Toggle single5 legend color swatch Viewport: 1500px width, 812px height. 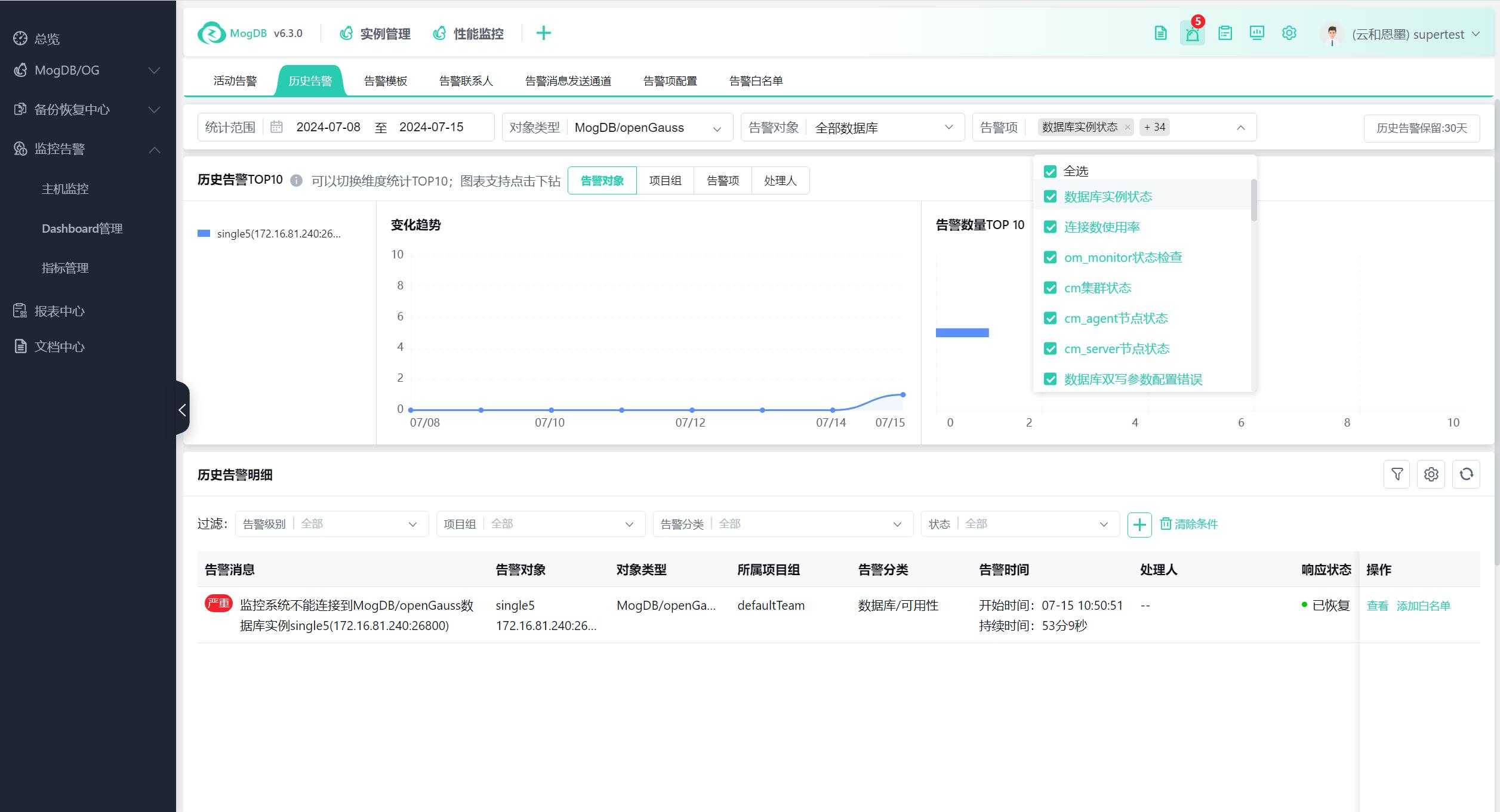[x=204, y=234]
